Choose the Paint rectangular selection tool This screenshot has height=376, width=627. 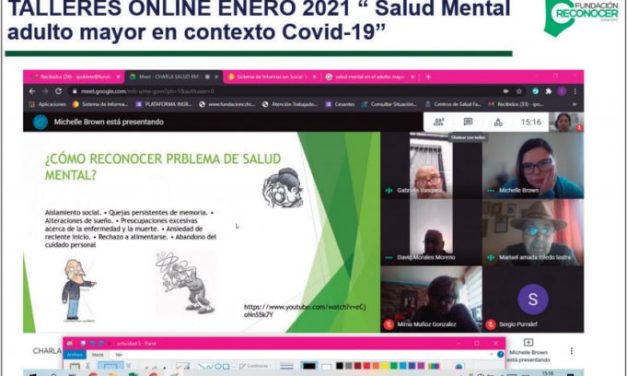point(110,366)
